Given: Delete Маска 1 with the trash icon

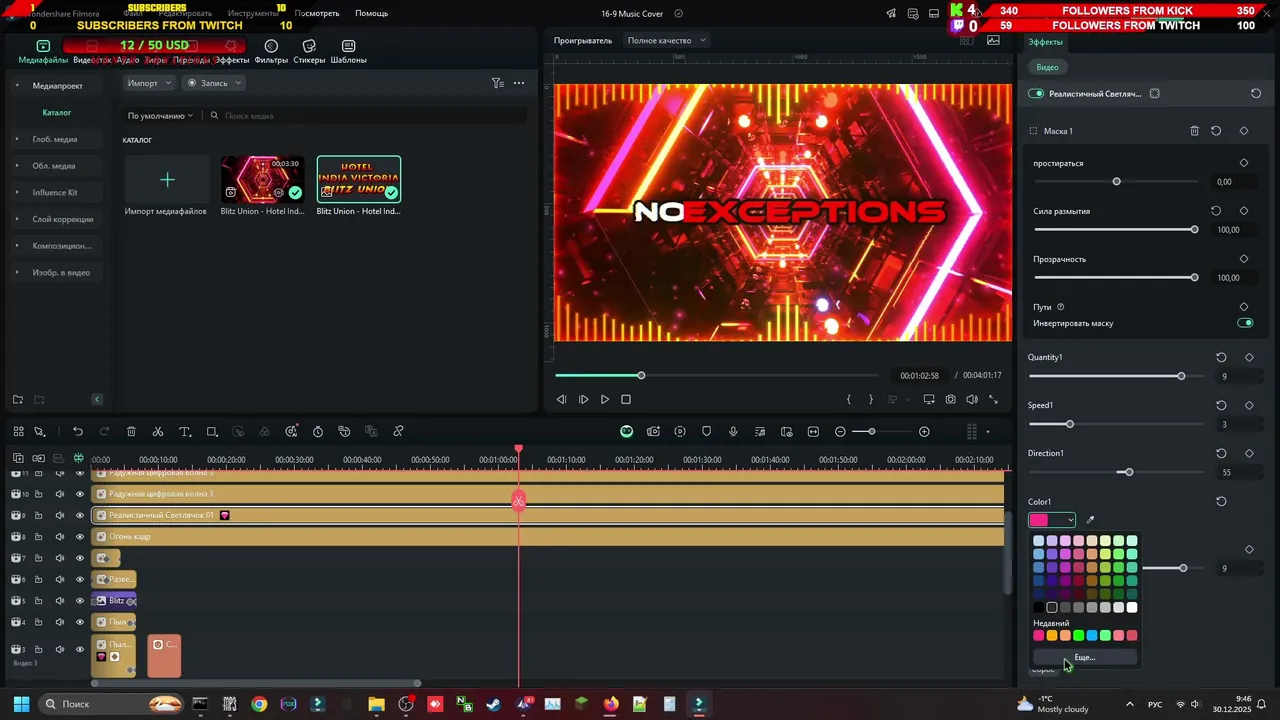Looking at the screenshot, I should coord(1194,131).
